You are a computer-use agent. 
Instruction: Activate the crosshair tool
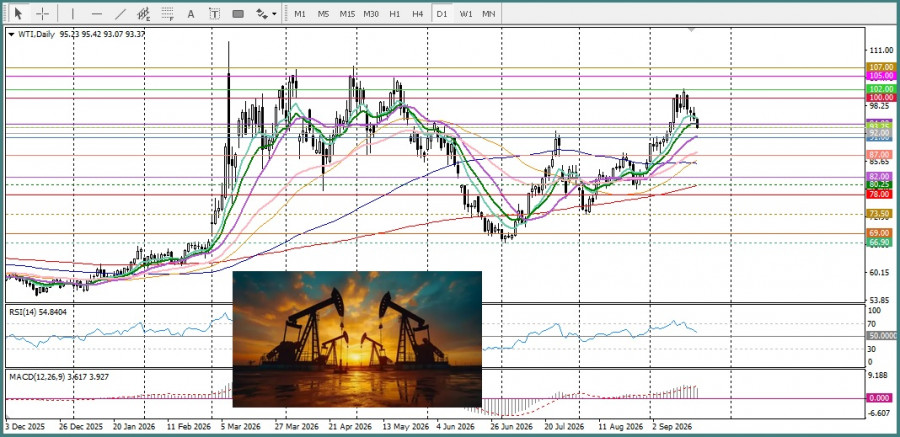tap(42, 13)
